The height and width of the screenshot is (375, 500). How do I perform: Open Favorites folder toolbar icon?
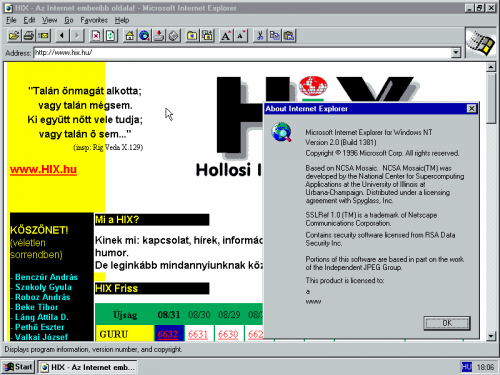(192, 35)
